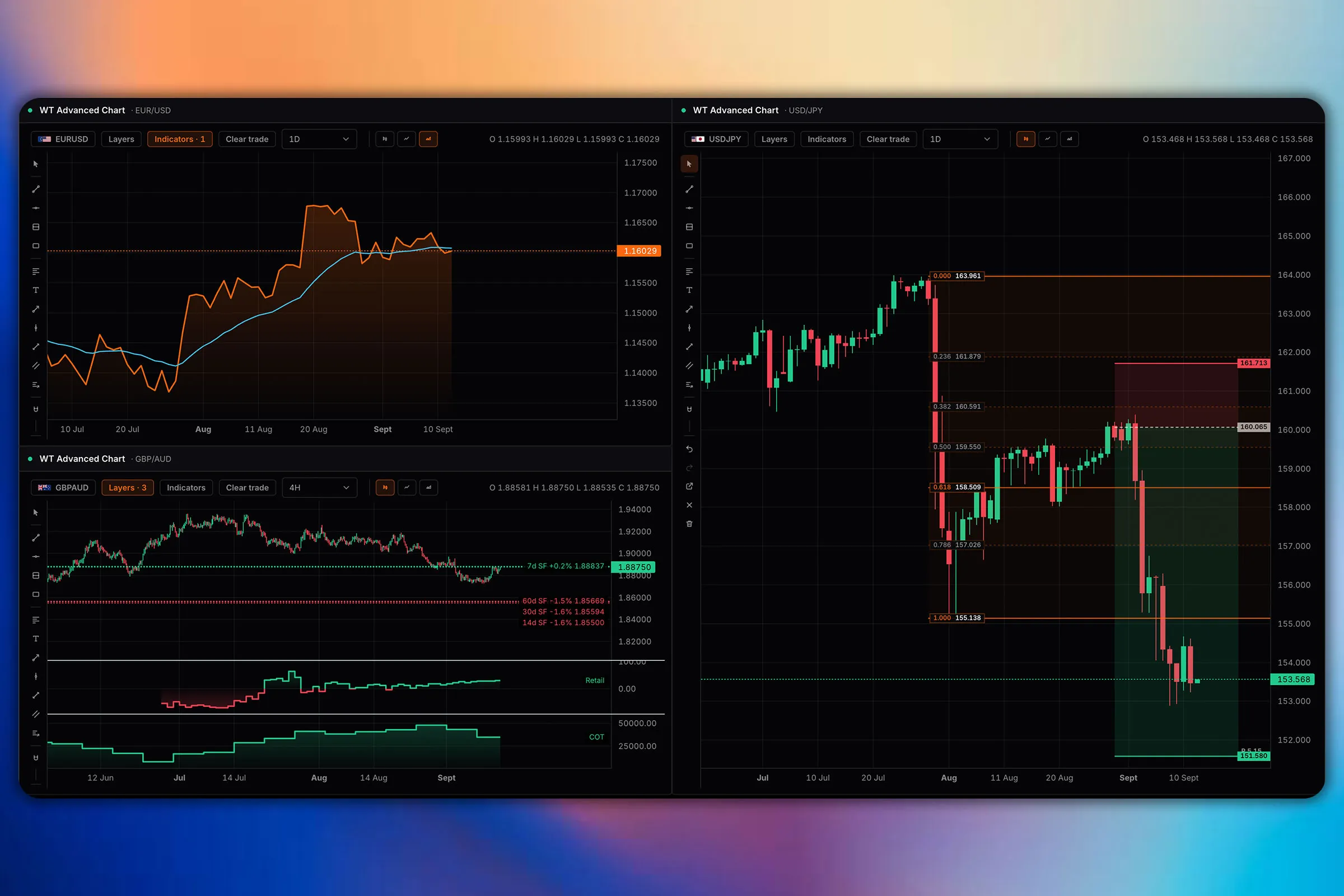This screenshot has height=896, width=1344.
Task: Click the Fibonacci 0.000 163.961 level label
Action: pos(957,276)
